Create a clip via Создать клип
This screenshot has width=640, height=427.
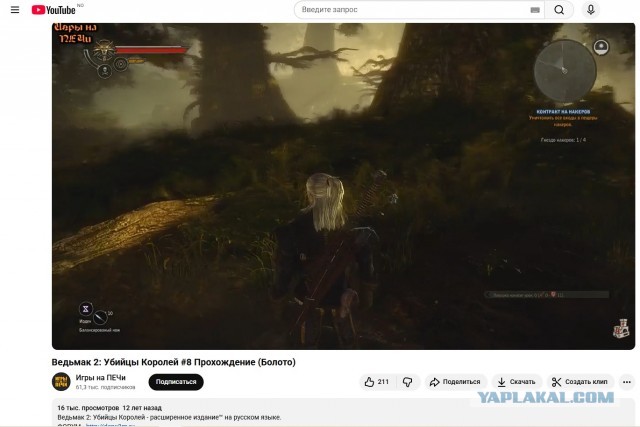tap(580, 382)
